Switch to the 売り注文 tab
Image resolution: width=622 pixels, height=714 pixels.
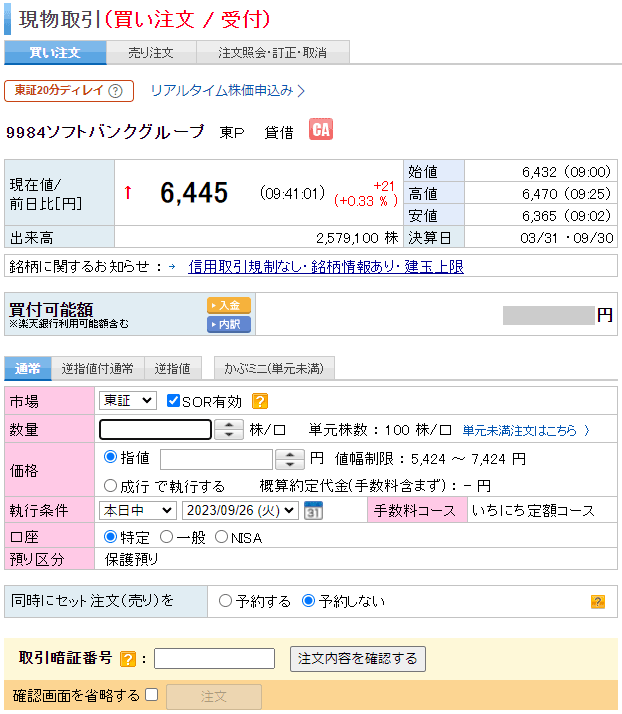click(x=151, y=53)
